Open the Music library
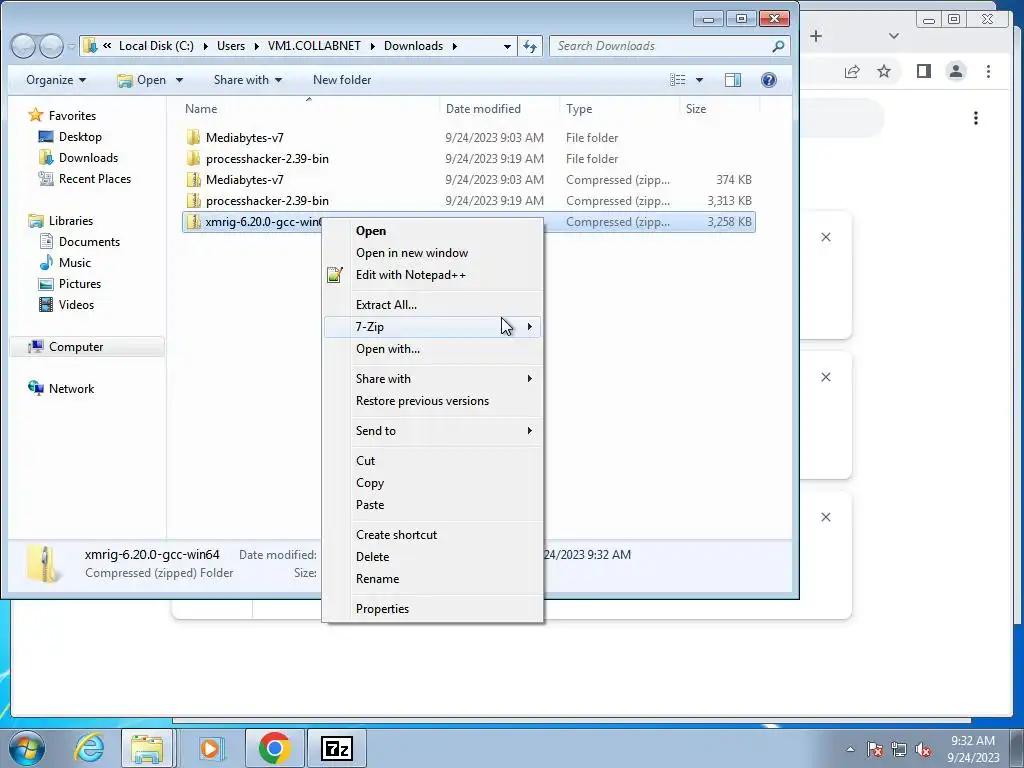Screen dimensions: 1024x768 point(65,263)
